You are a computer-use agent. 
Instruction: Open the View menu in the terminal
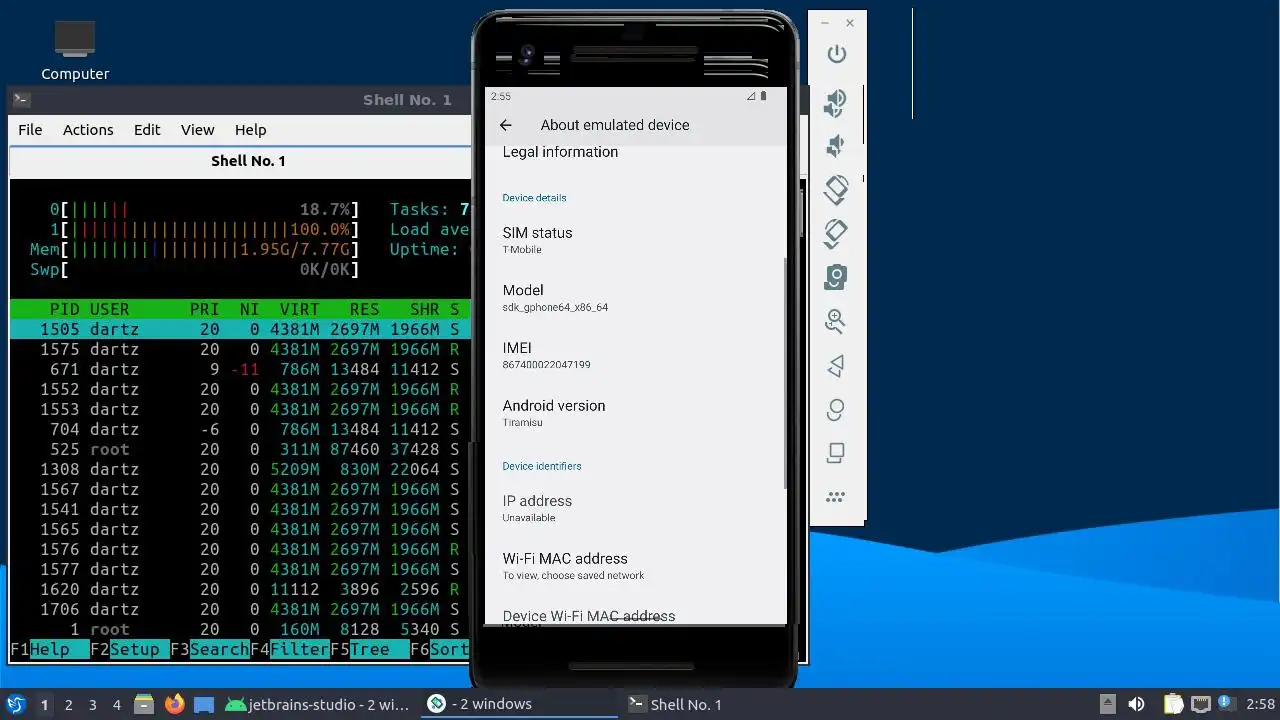click(197, 130)
